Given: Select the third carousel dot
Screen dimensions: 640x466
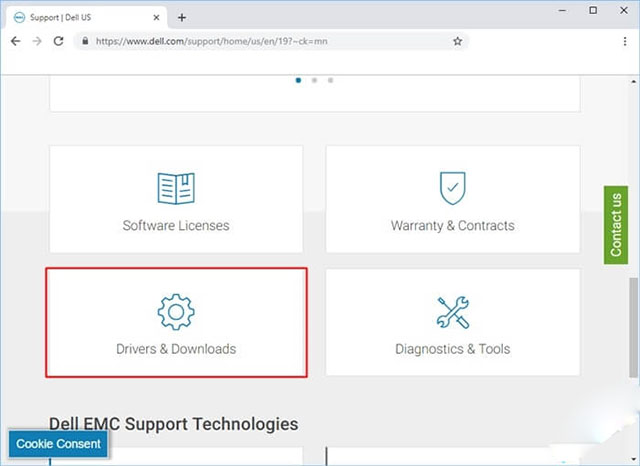Looking at the screenshot, I should click(x=330, y=80).
